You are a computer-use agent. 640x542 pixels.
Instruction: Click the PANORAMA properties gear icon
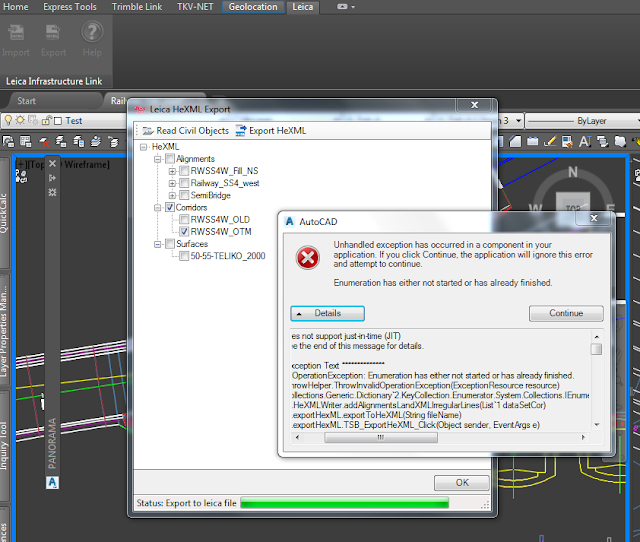pos(52,192)
